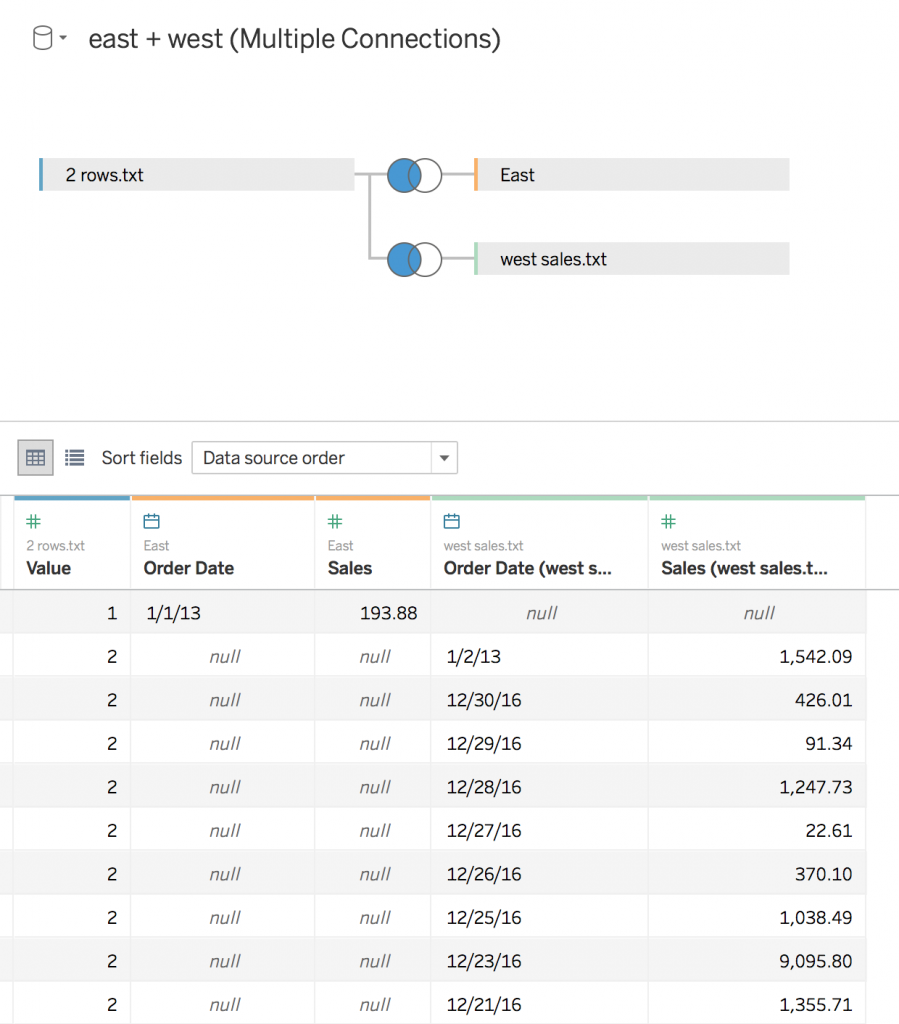Toggle the right circle of the East join venn
Image resolution: width=899 pixels, height=1024 pixels.
[x=427, y=174]
